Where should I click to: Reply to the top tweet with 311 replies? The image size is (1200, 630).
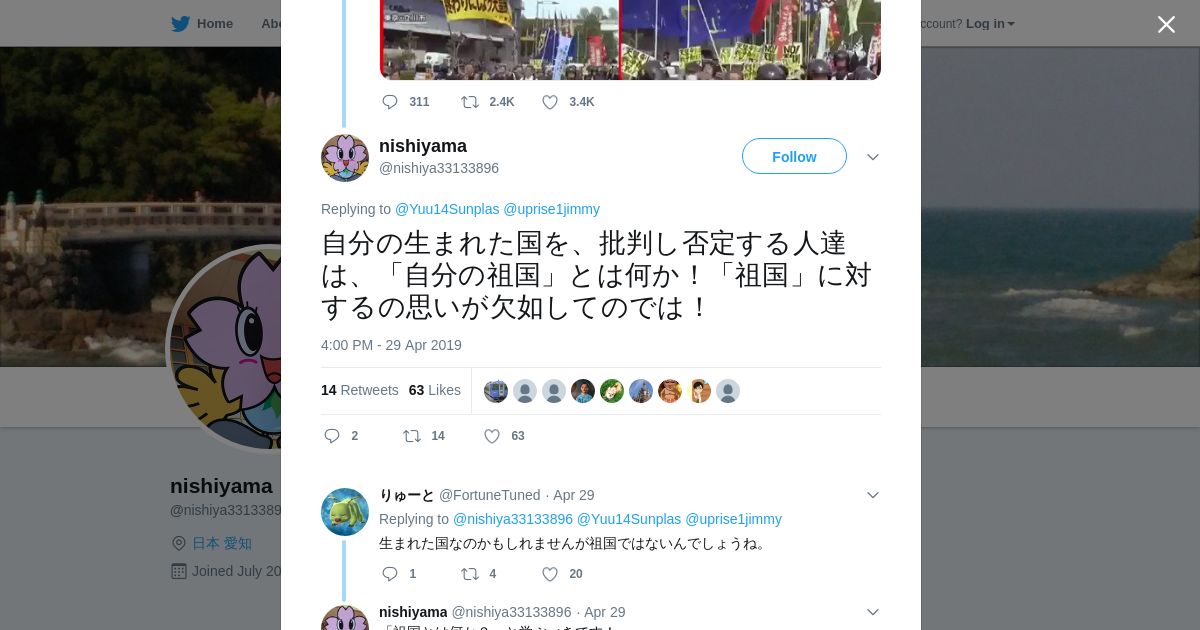390,102
